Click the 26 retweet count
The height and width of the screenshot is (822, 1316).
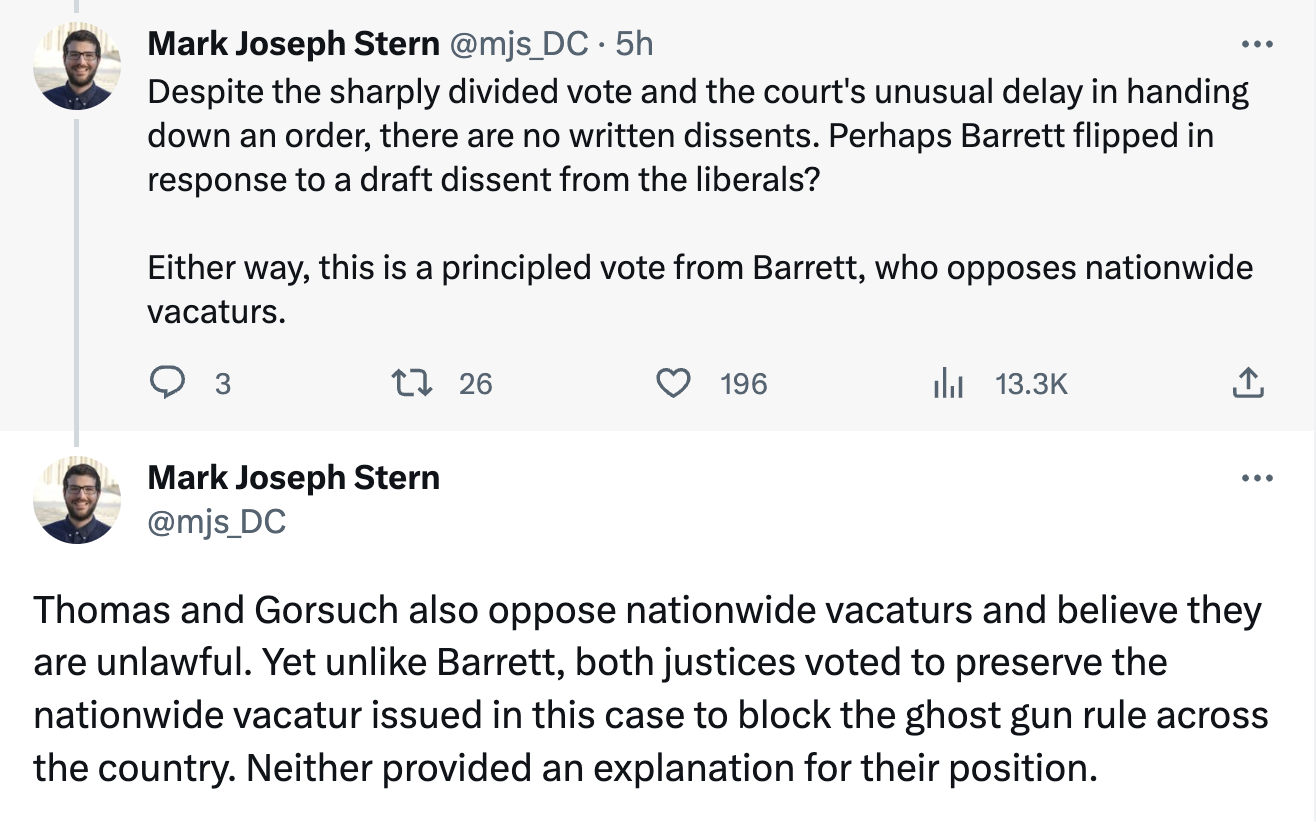[476, 383]
